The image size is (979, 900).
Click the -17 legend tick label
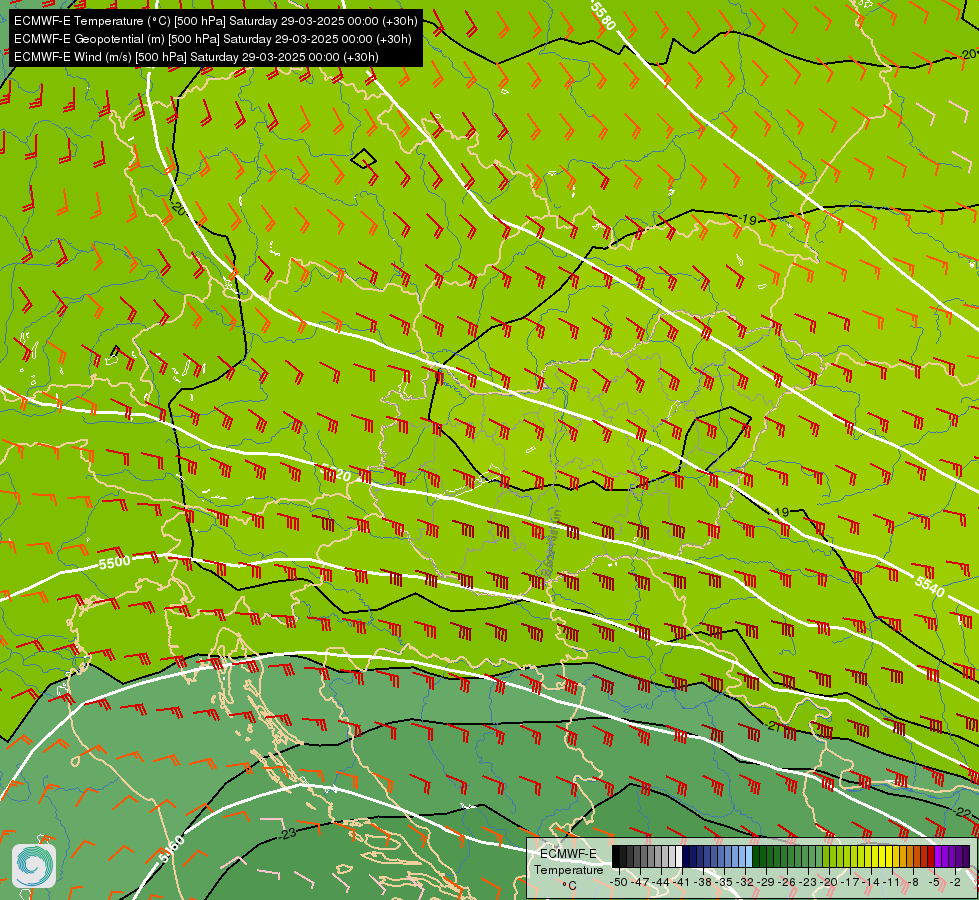click(852, 882)
